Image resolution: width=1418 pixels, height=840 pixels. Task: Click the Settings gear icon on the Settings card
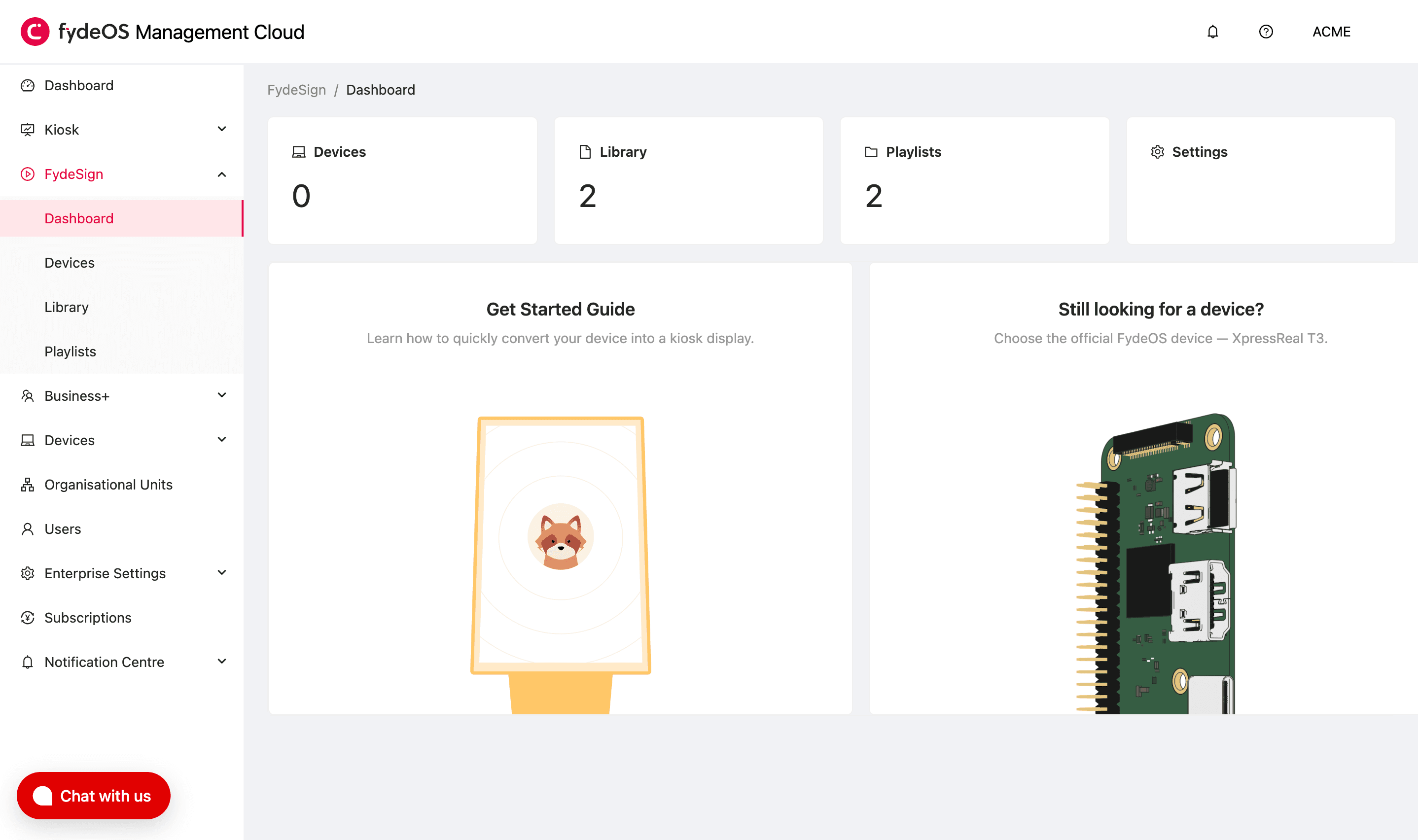1158,152
